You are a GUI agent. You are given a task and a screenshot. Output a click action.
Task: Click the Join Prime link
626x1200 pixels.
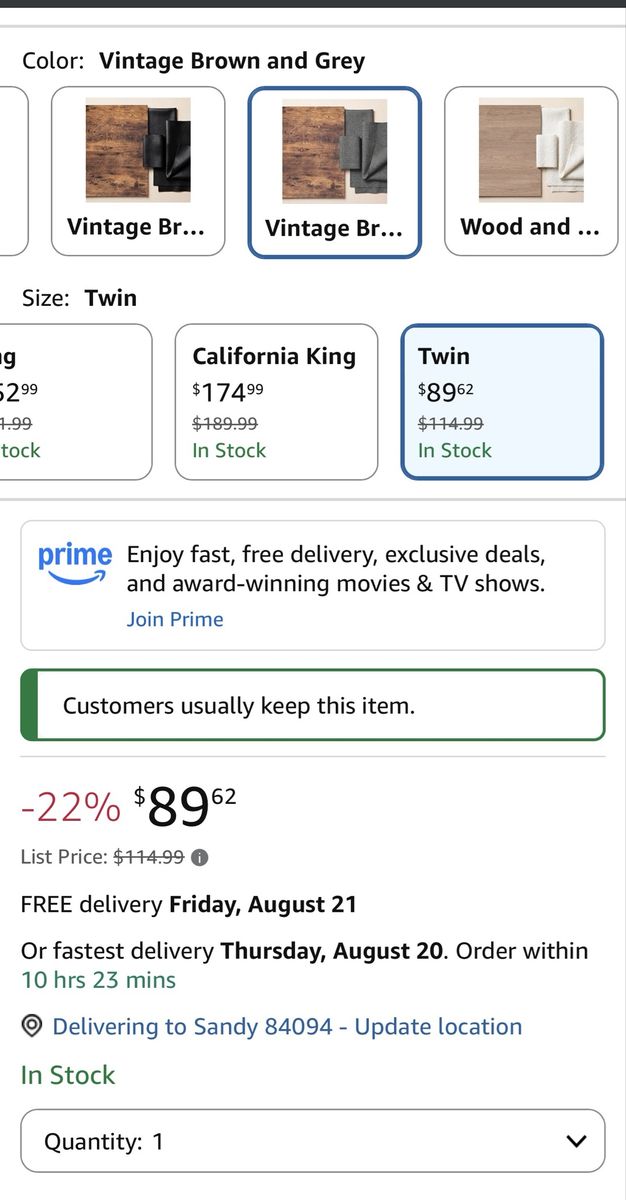(x=175, y=619)
